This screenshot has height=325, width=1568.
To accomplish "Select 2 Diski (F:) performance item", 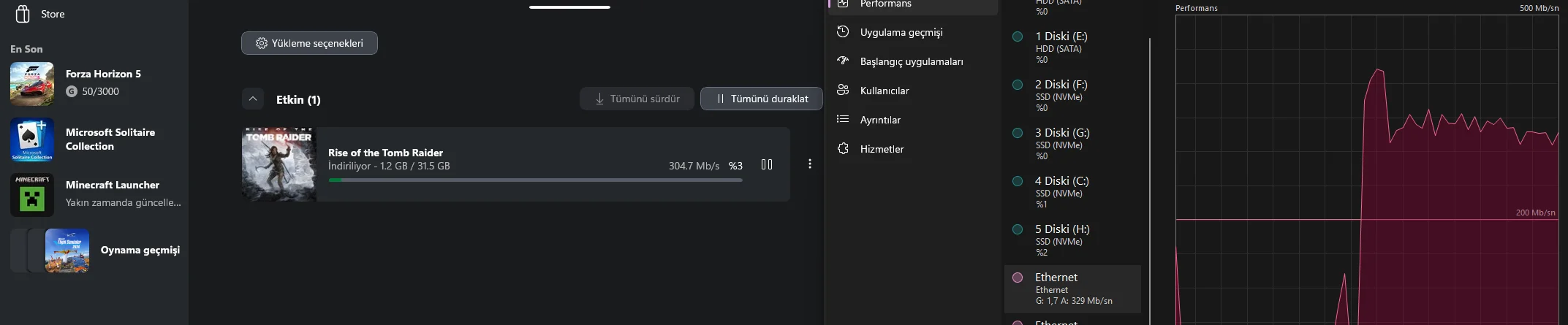I will (x=1072, y=96).
